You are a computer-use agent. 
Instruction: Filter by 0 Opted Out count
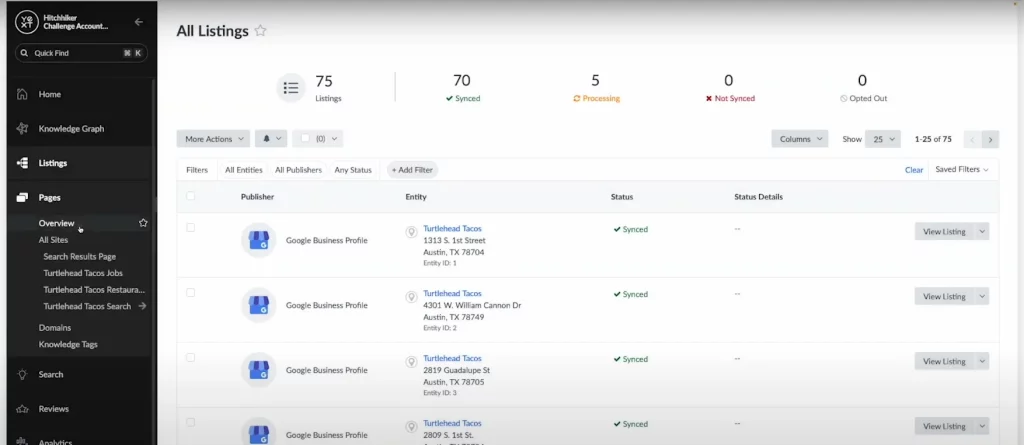863,88
